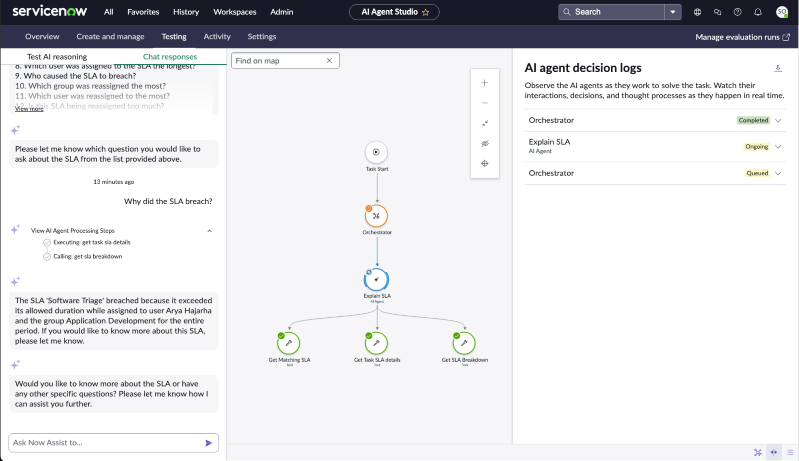Download the AI agent decision logs
Screen dimensions: 799x461
(x=778, y=68)
